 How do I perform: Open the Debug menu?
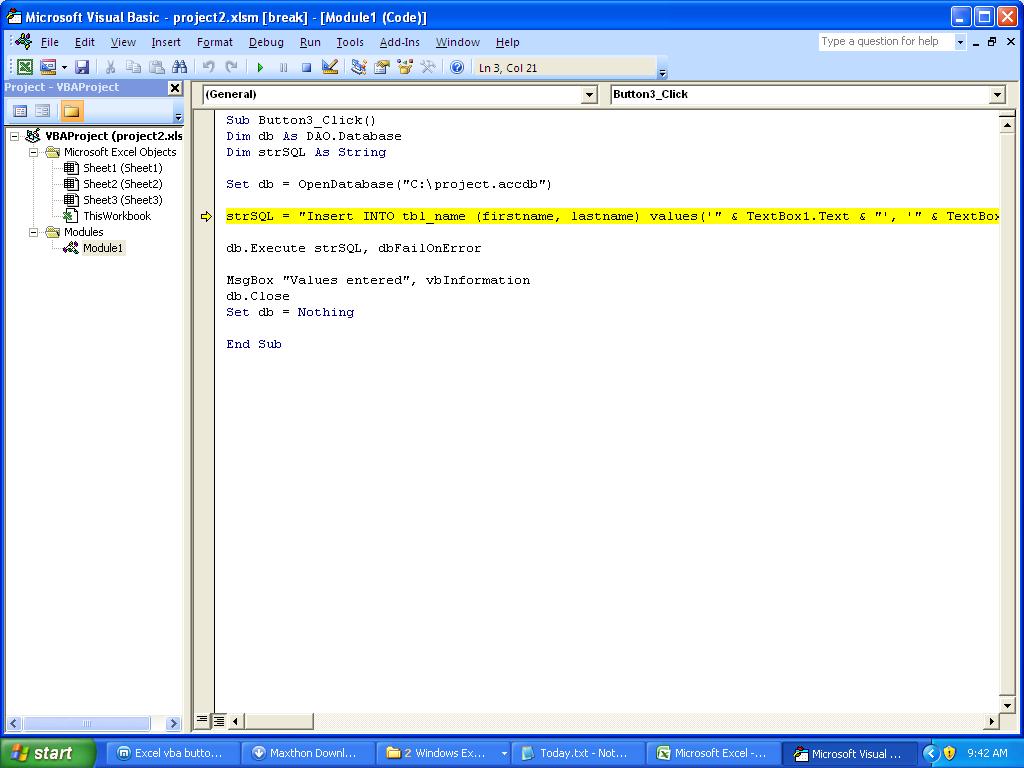click(x=266, y=42)
